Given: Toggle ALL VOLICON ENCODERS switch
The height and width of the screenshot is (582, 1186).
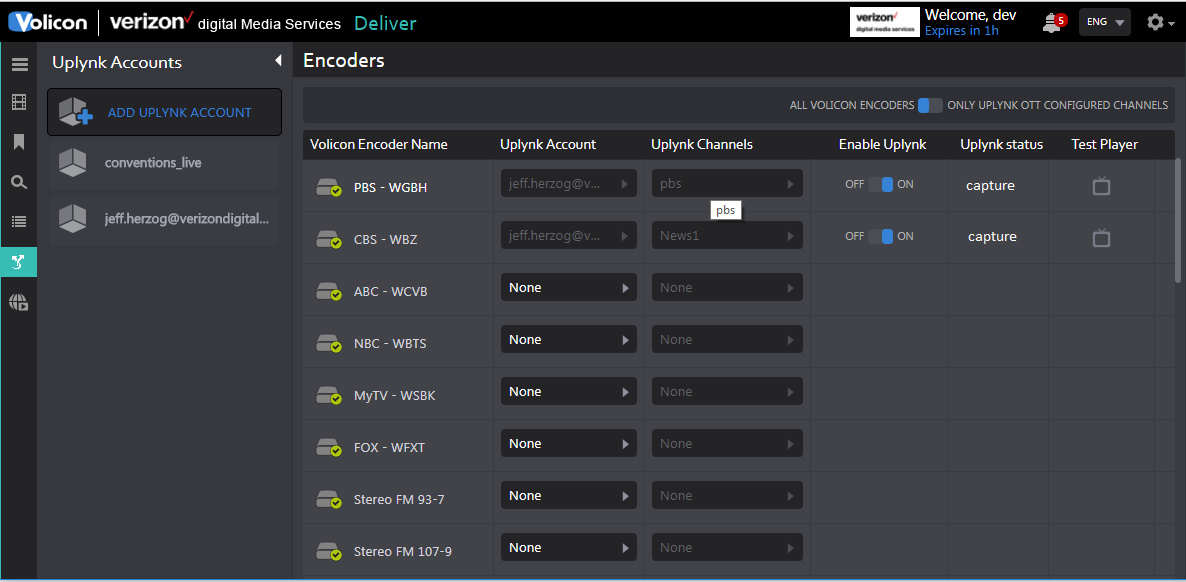Looking at the screenshot, I should 930,104.
